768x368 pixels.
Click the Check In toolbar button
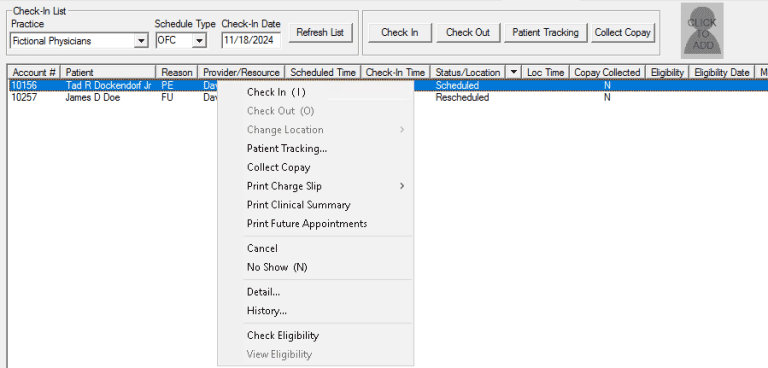tap(400, 33)
